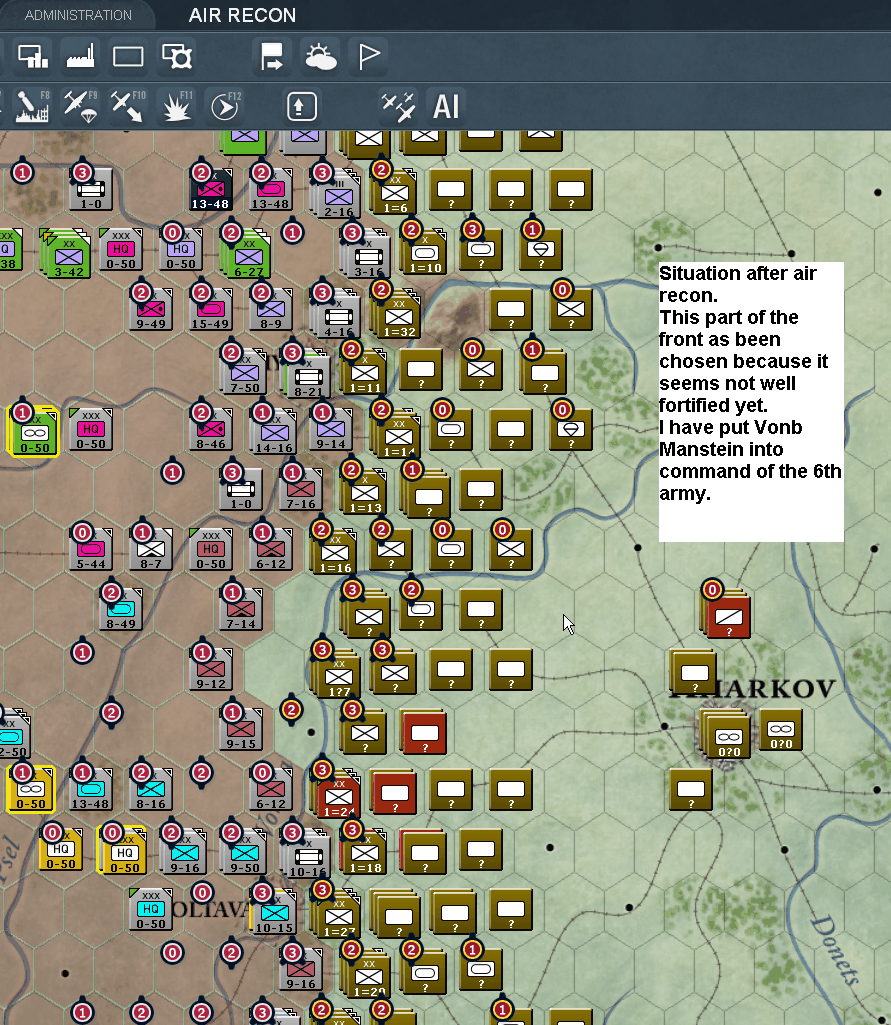Select the black 13-48 motorized unit
This screenshot has width=891, height=1025.
(211, 190)
